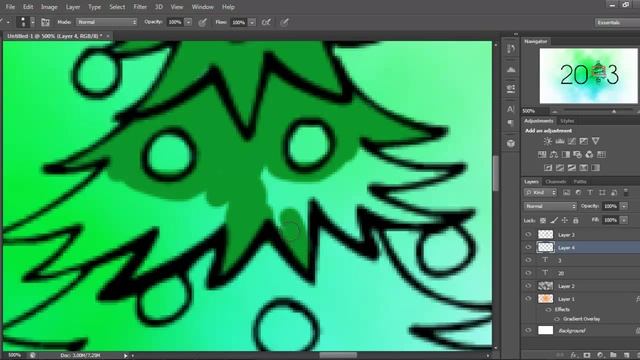Hide the '20' text layer eye
Viewport: 640px width, 360px height.
(x=529, y=273)
